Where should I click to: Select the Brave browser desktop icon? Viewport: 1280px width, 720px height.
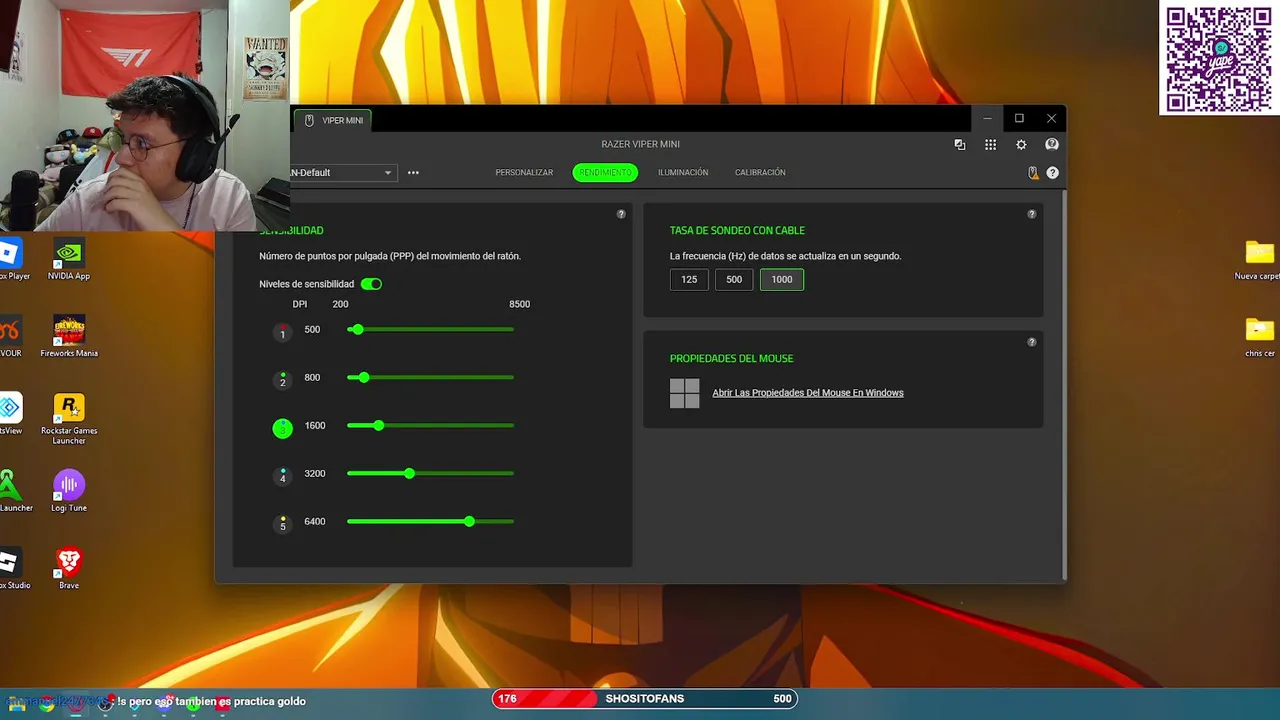(x=69, y=568)
